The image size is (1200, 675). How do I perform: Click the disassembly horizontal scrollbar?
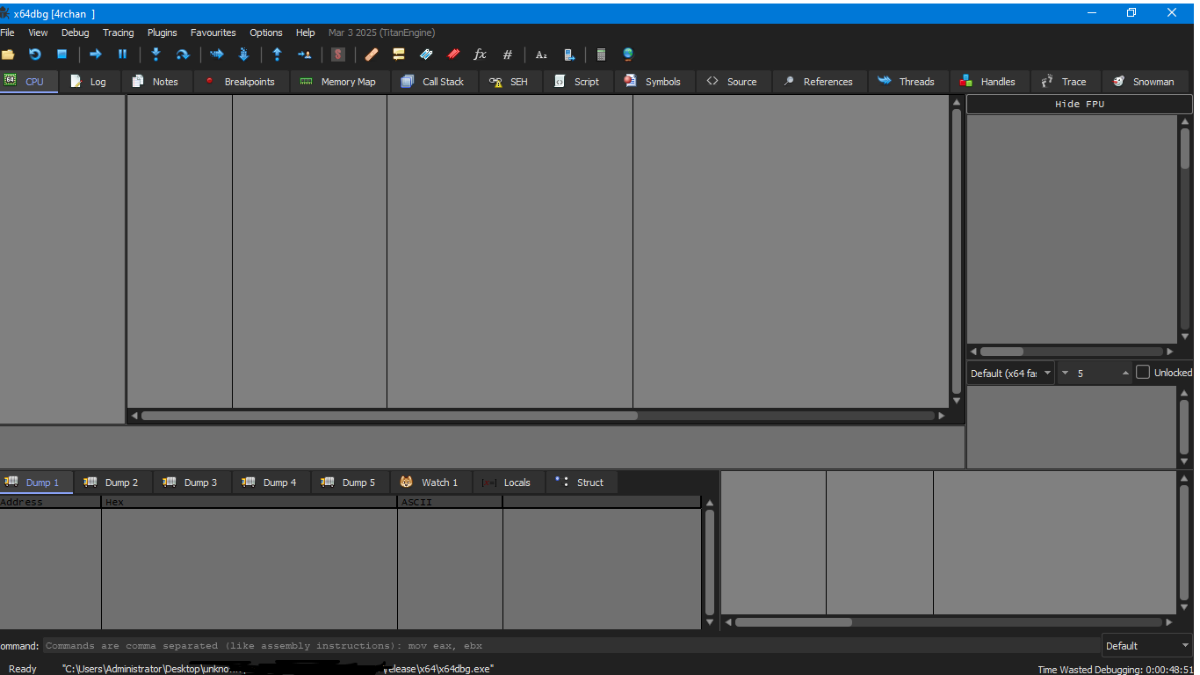click(388, 415)
